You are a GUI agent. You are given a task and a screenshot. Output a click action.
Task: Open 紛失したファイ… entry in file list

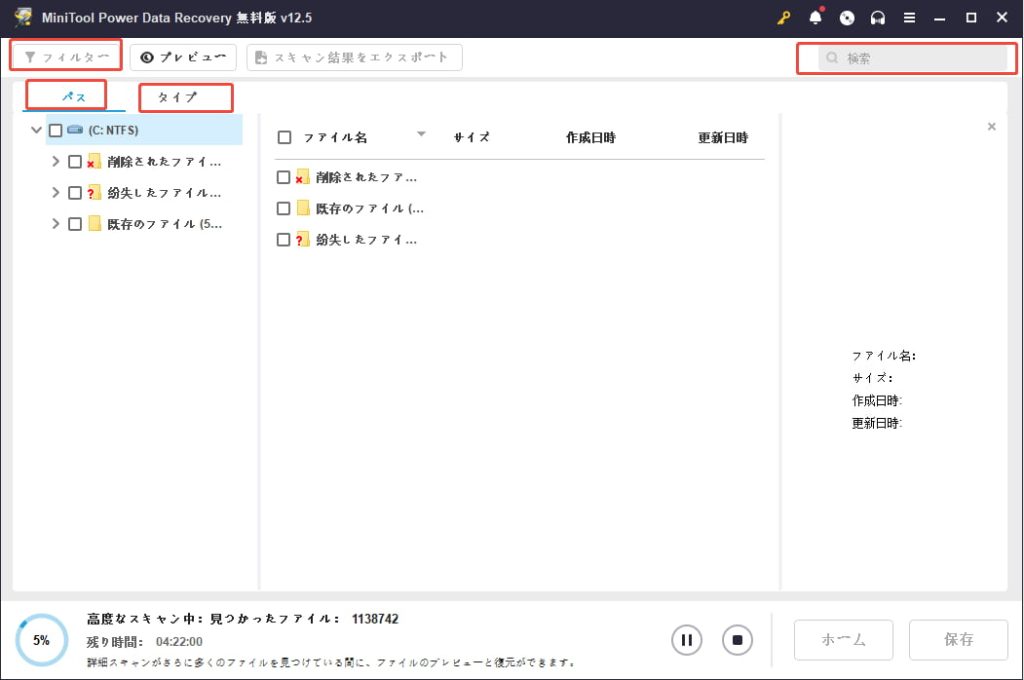click(366, 240)
